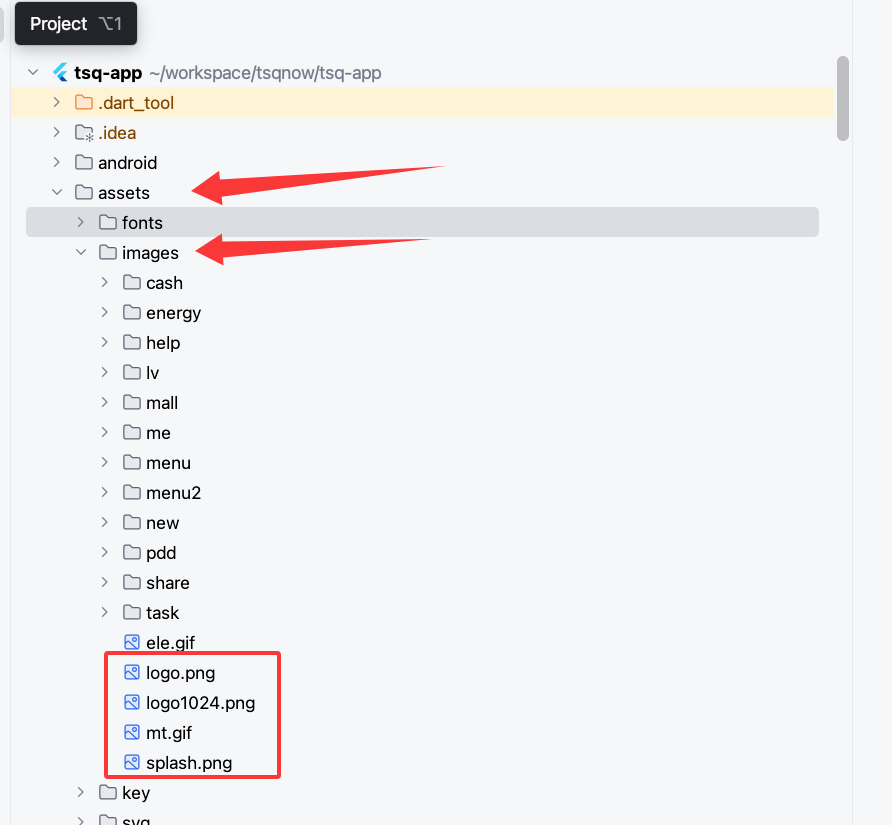Collapse the assets folder
The height and width of the screenshot is (825, 892).
pos(57,193)
